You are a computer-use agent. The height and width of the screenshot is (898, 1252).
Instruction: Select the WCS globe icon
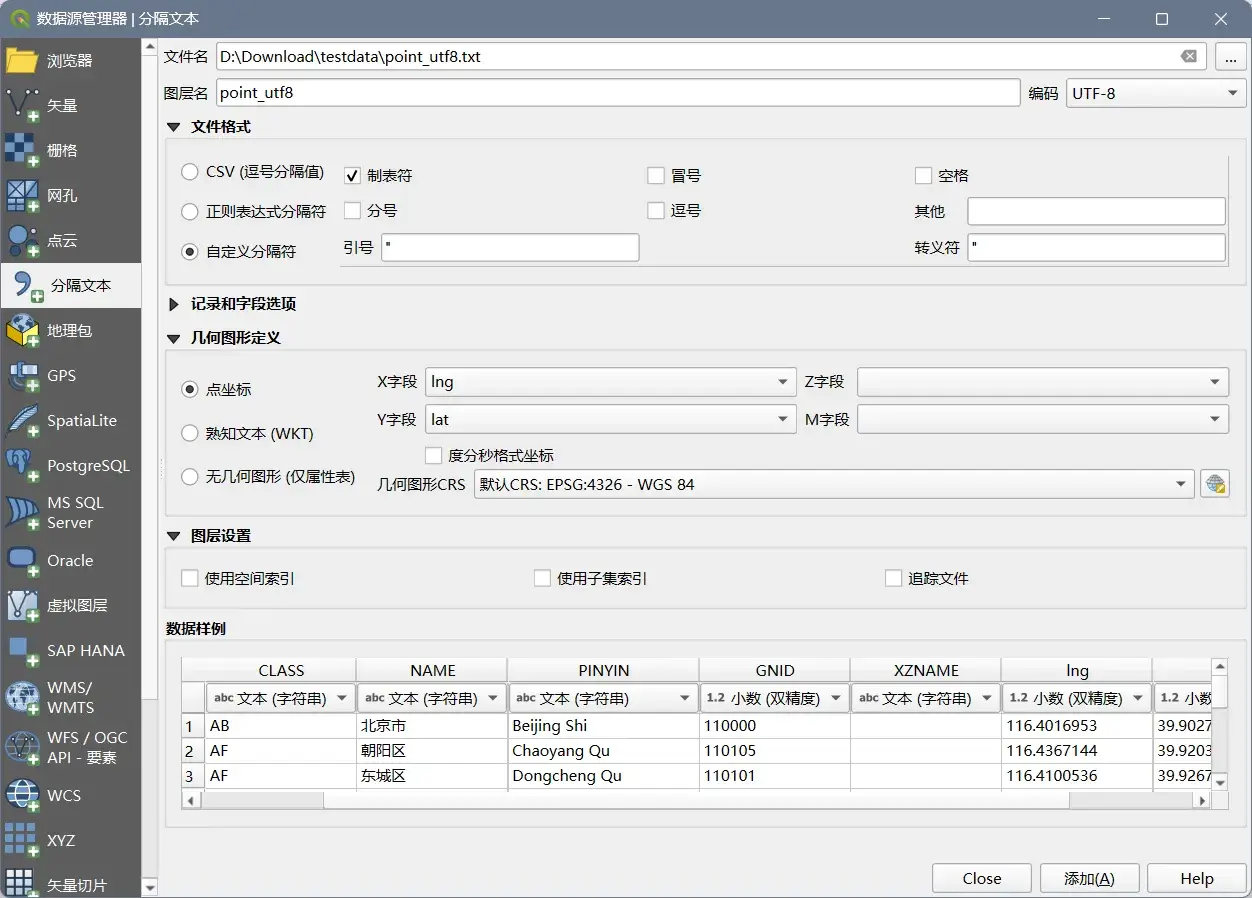pos(22,795)
